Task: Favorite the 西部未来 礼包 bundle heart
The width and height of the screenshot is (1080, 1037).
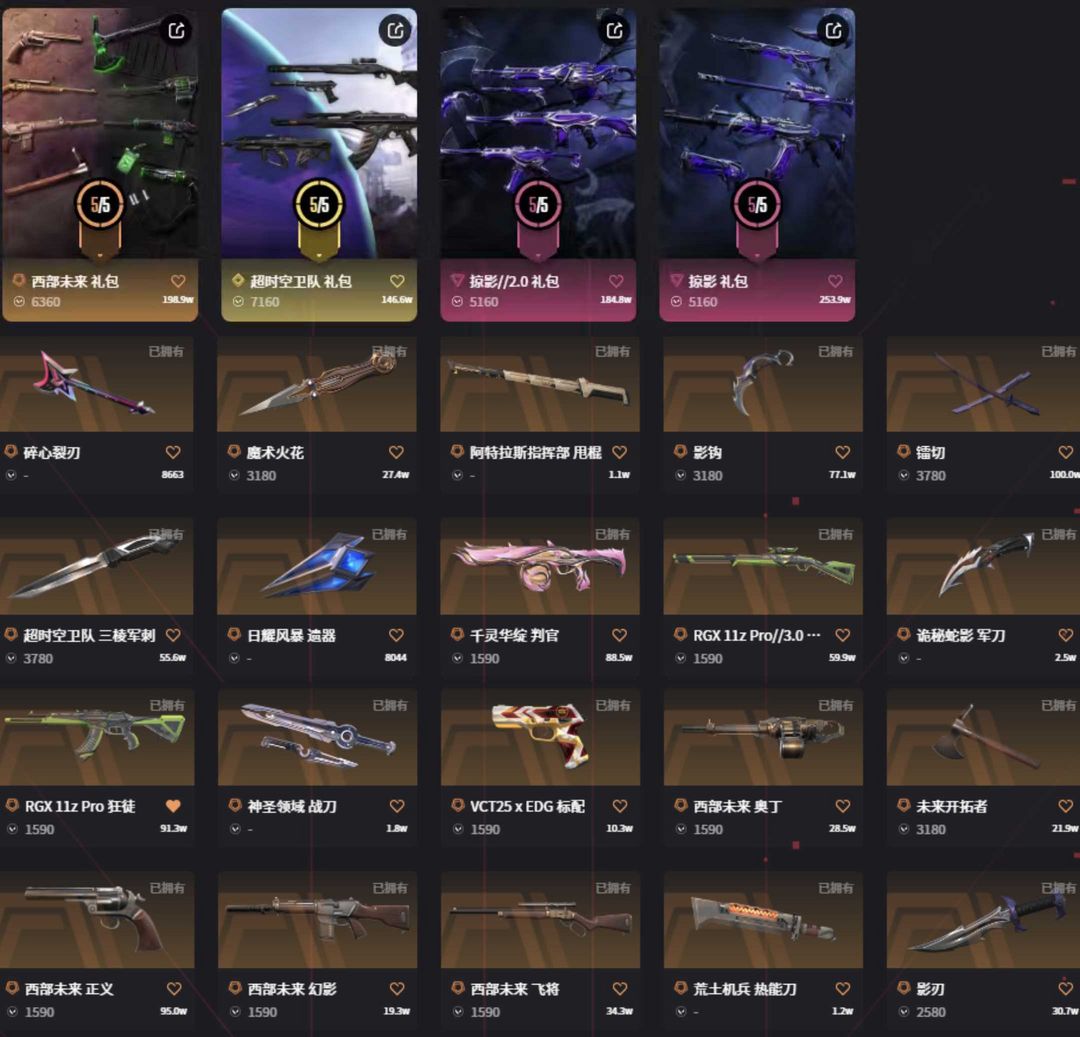Action: point(178,281)
